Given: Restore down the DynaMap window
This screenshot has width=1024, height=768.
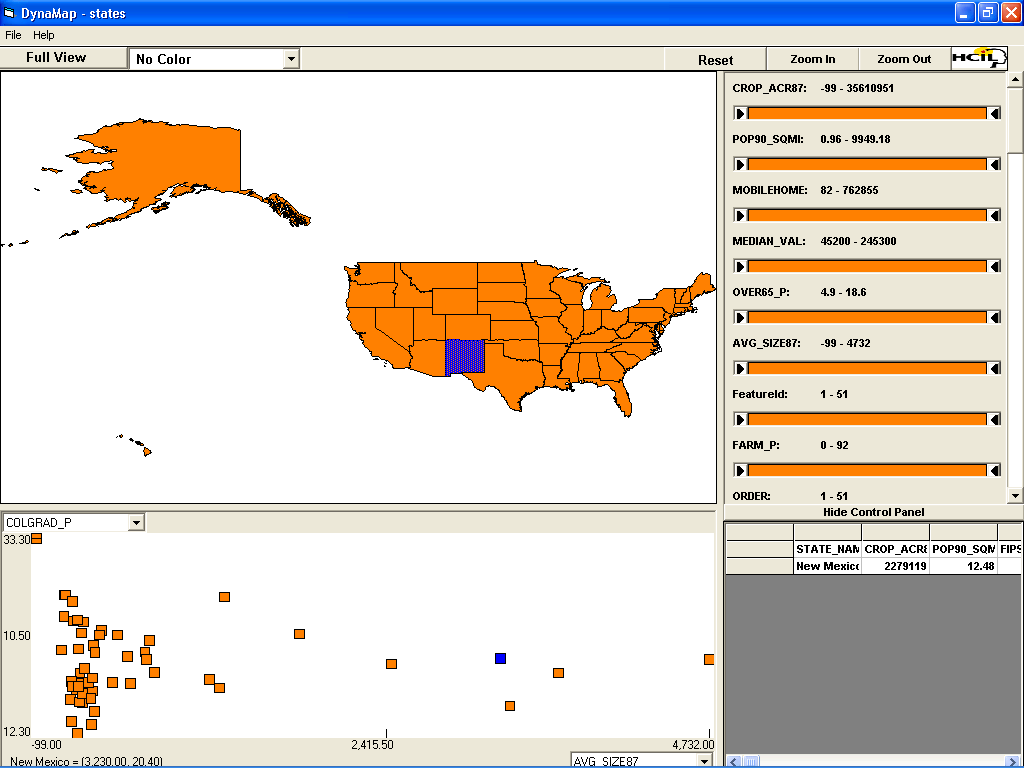Looking at the screenshot, I should pyautogui.click(x=988, y=12).
